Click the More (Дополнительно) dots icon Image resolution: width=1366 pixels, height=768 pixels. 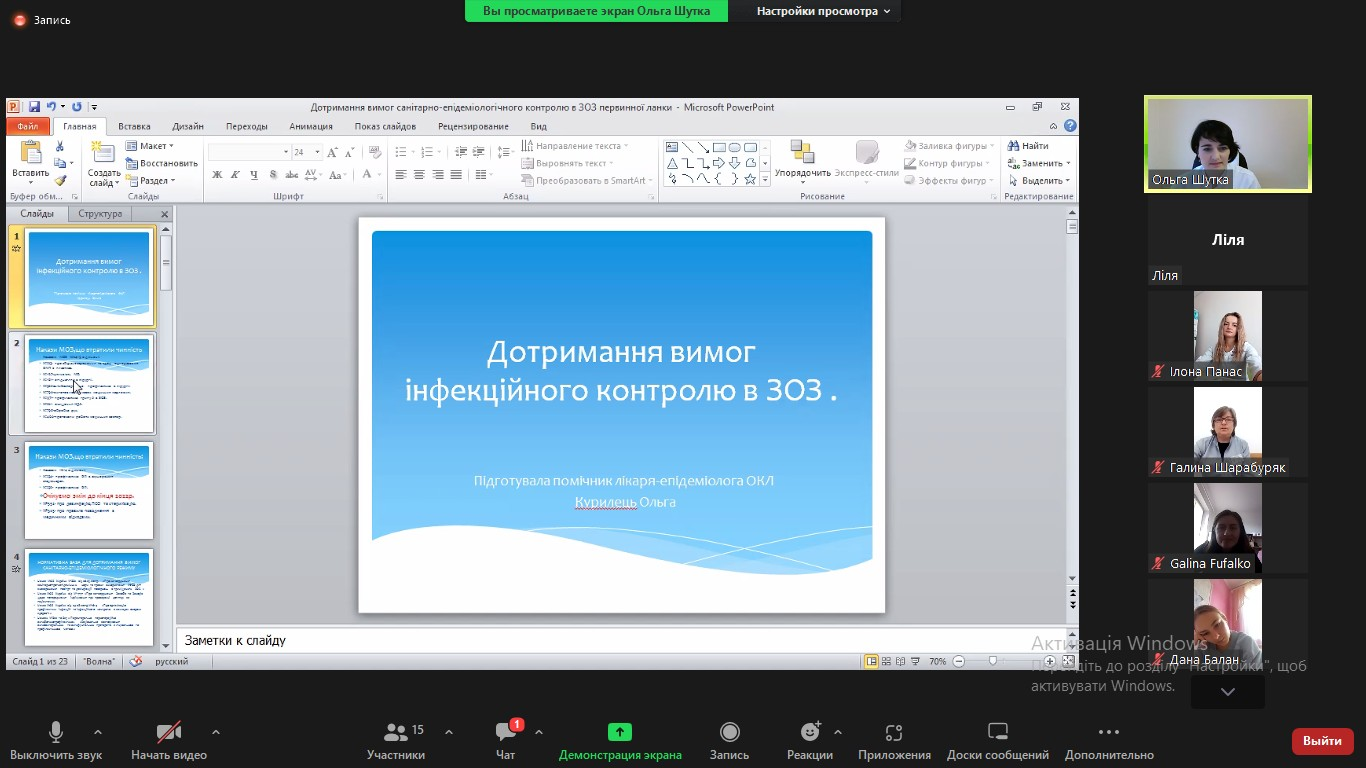(1109, 733)
